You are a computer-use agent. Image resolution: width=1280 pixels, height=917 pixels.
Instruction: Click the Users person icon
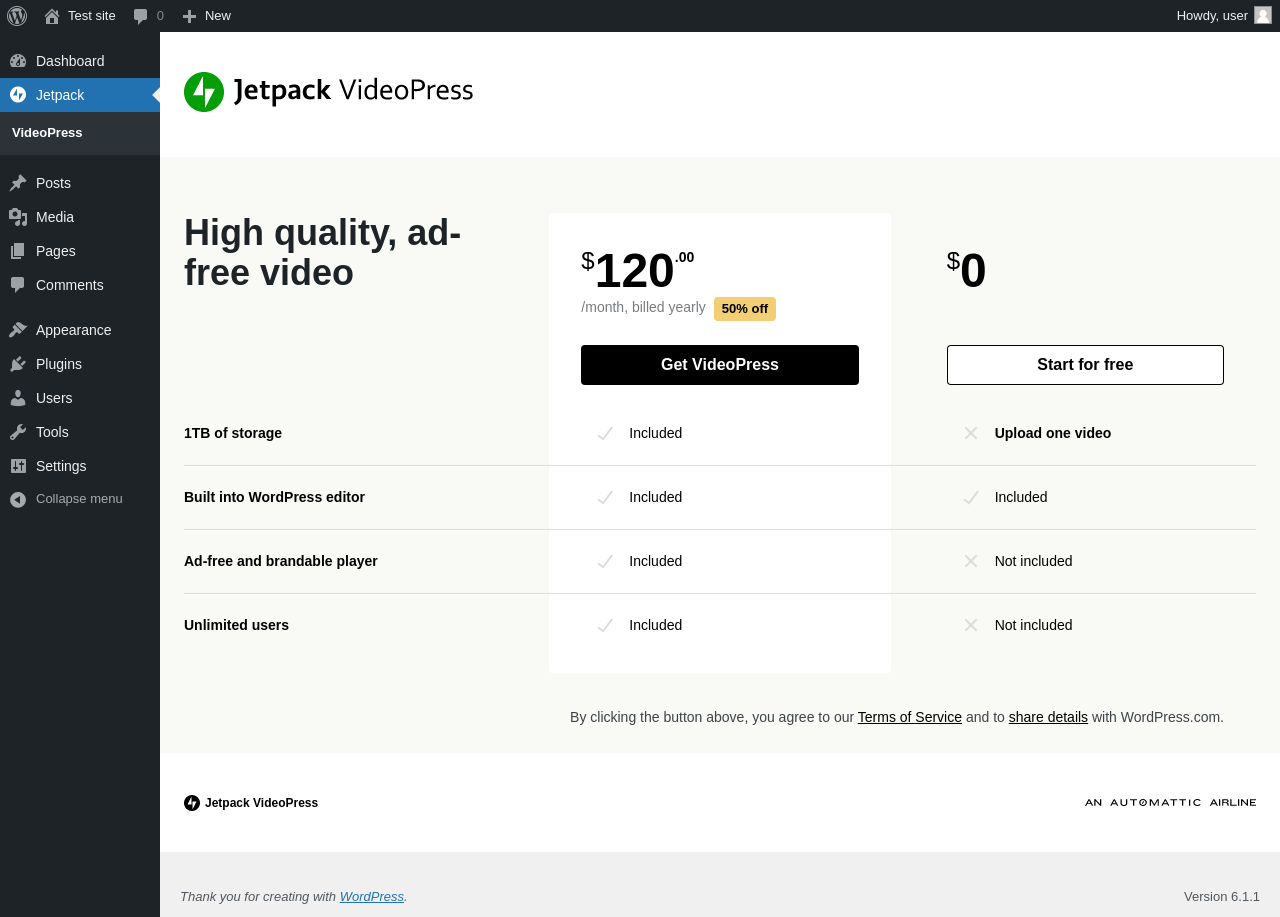18,398
